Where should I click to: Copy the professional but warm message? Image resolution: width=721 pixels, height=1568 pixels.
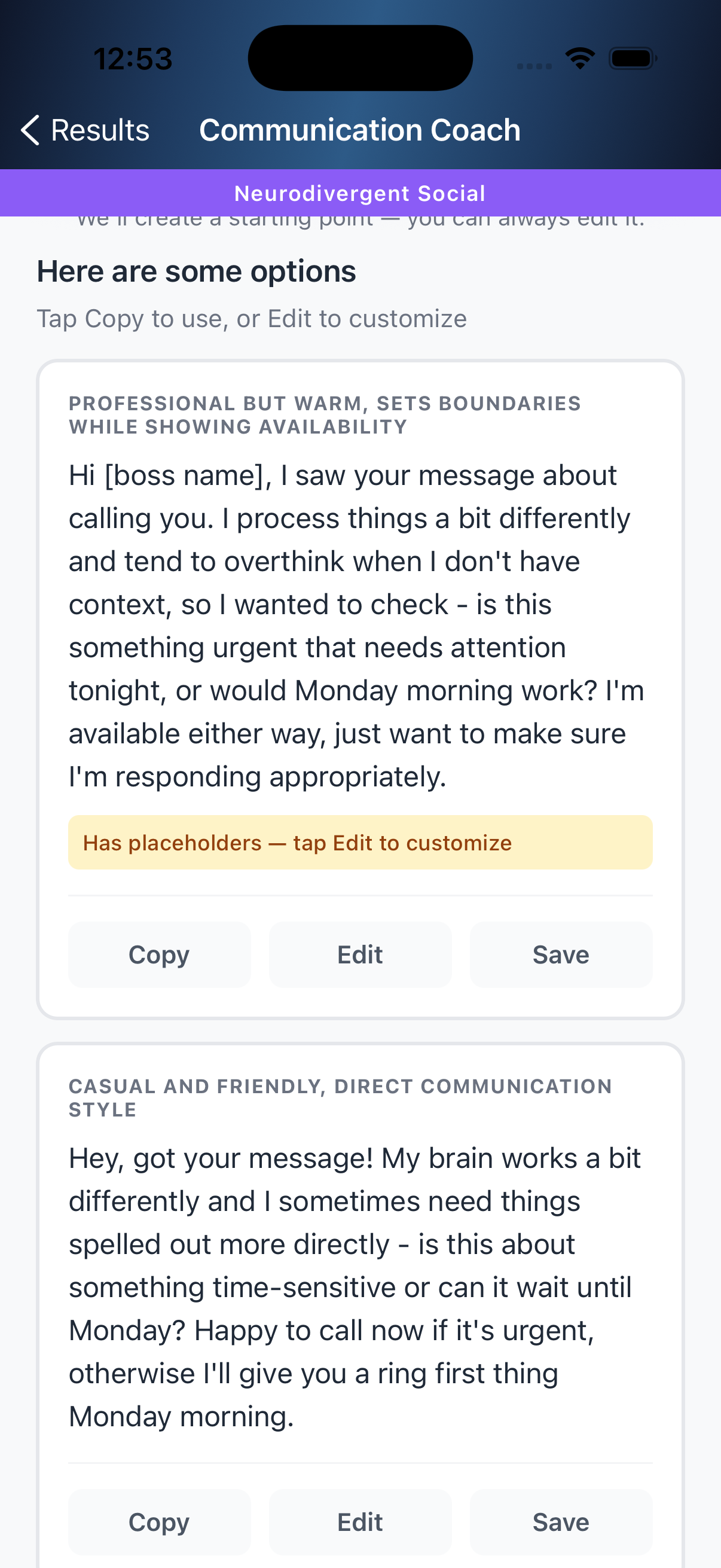[x=159, y=954]
